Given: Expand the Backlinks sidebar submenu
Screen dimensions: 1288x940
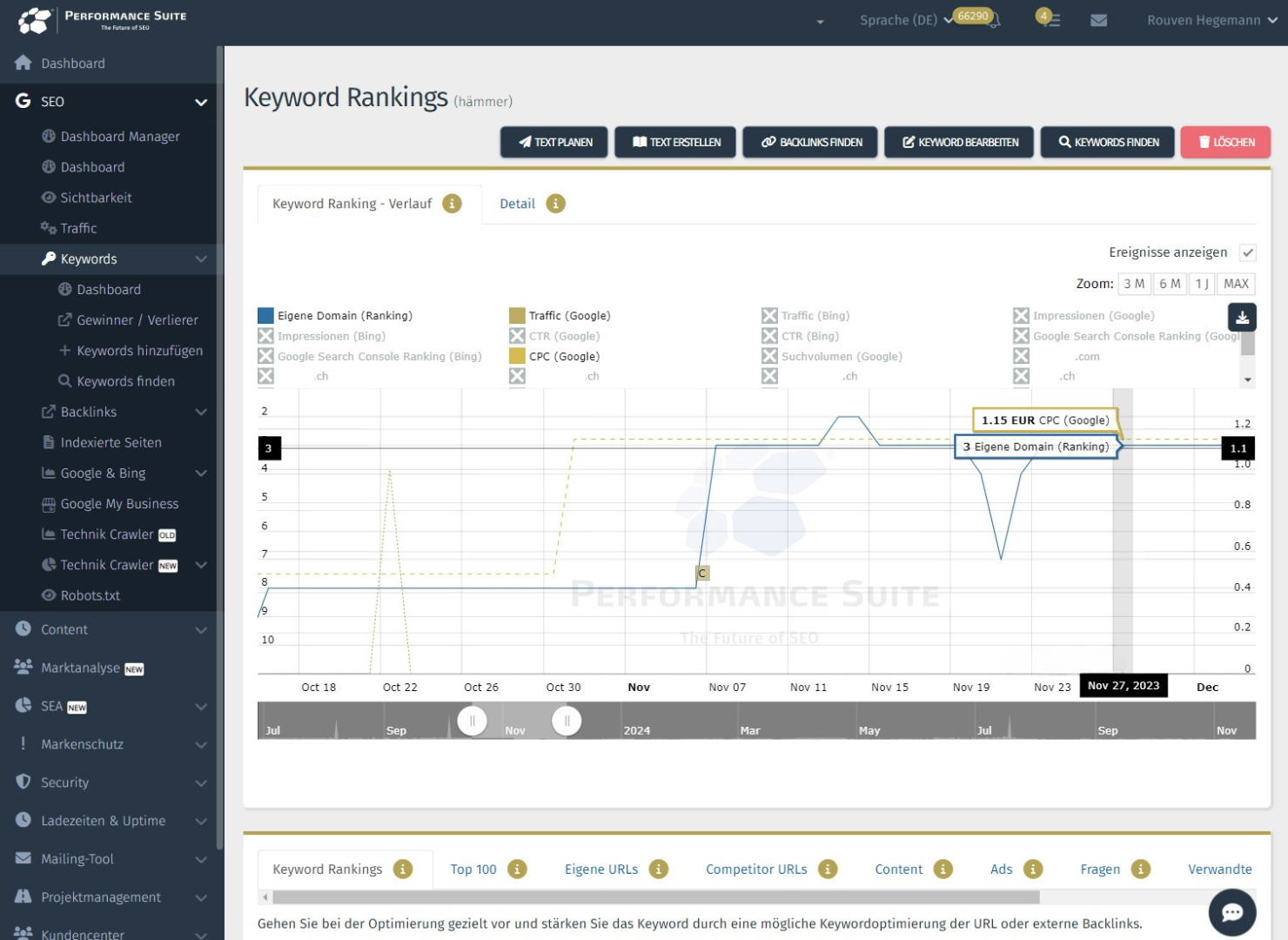Looking at the screenshot, I should 201,412.
